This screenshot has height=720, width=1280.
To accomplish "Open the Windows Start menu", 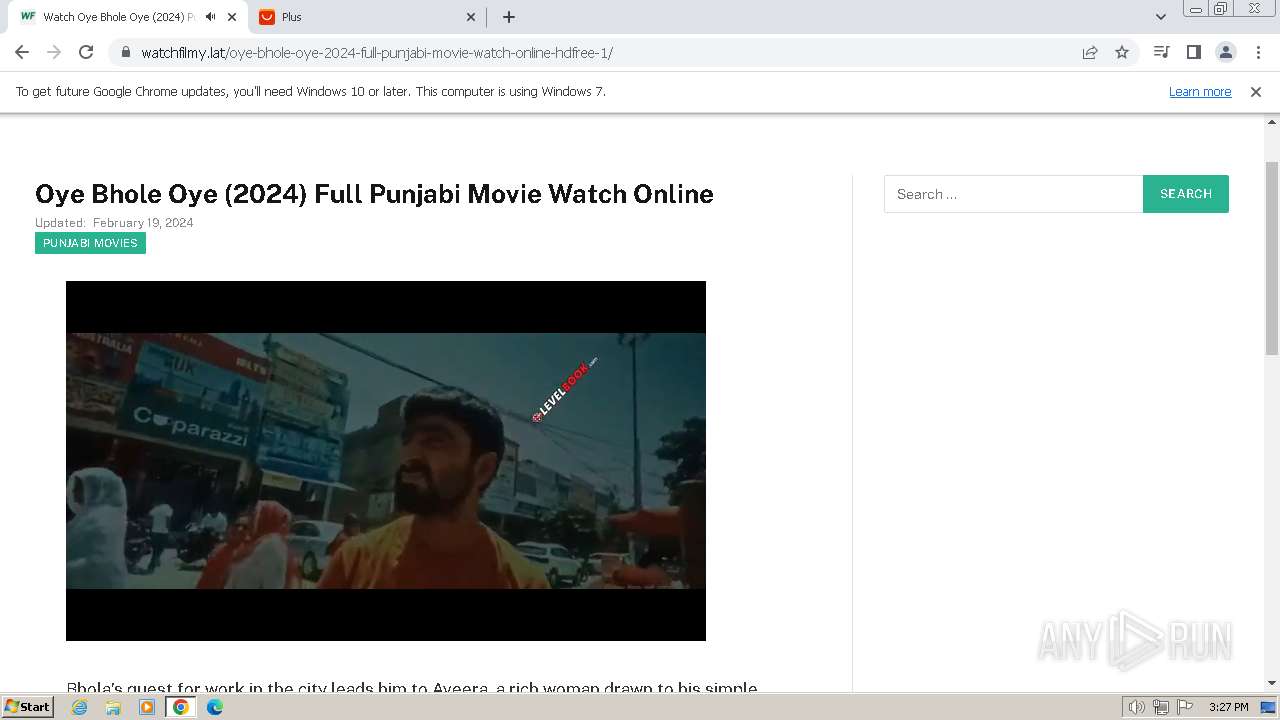I will pos(28,706).
